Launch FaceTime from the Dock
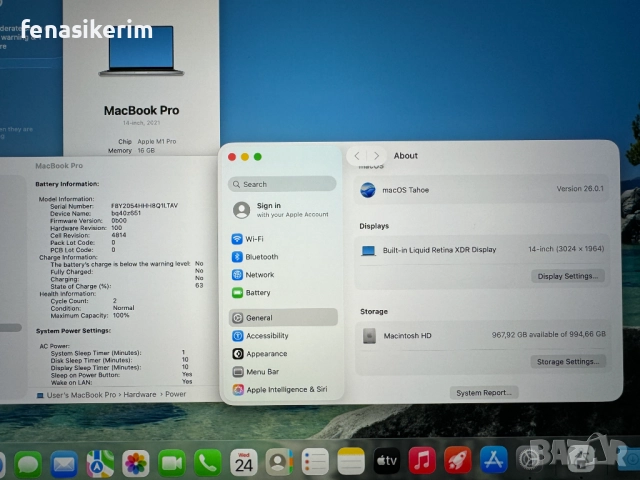Screen dimensions: 640x480 (x=171, y=462)
